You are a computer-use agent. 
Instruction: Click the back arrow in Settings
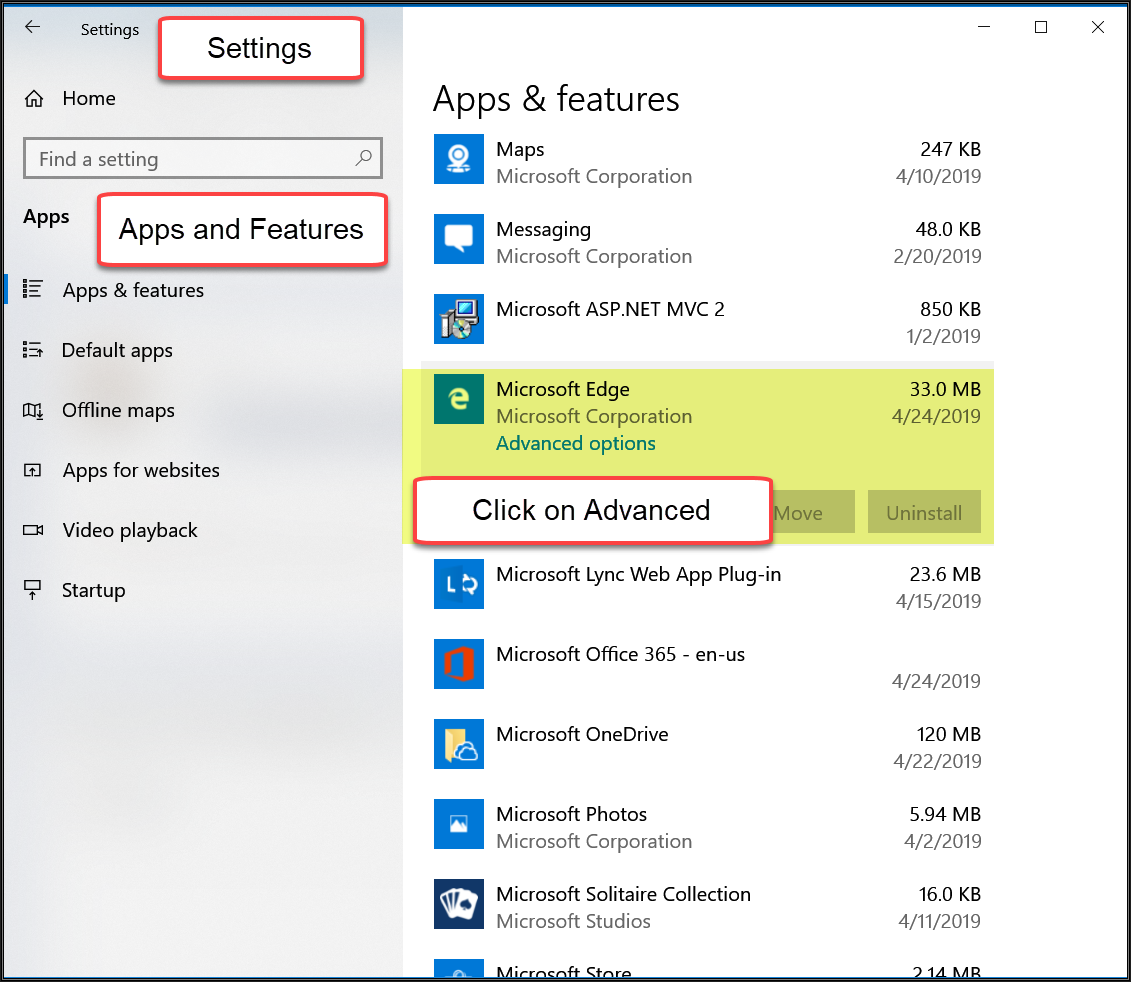32,27
